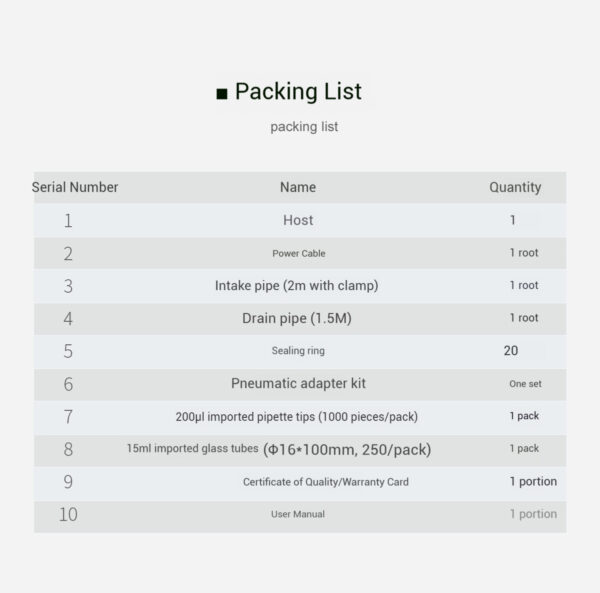
Task: Click serial number 10
Action: [x=67, y=515]
